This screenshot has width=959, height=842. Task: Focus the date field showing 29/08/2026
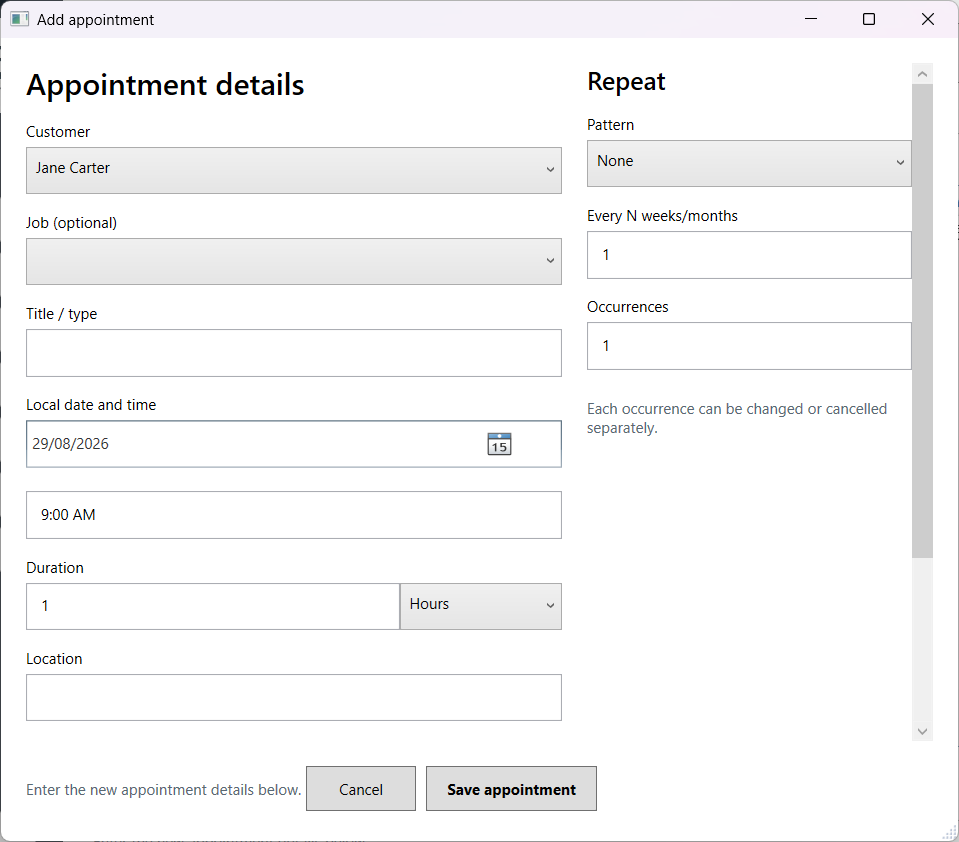click(x=294, y=444)
